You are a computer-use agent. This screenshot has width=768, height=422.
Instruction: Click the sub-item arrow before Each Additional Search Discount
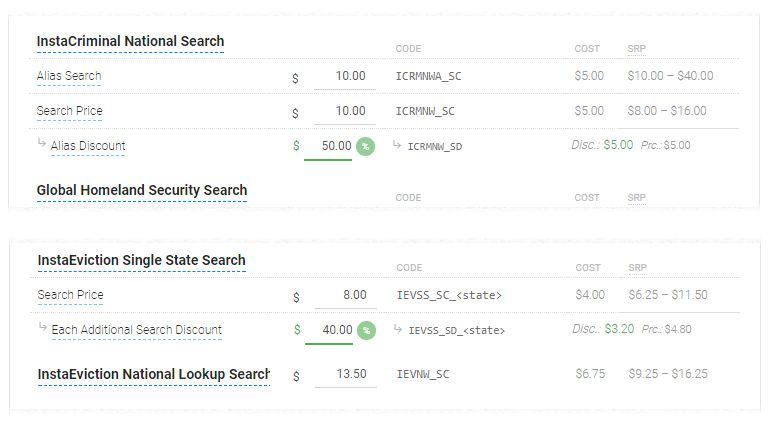[x=43, y=327]
